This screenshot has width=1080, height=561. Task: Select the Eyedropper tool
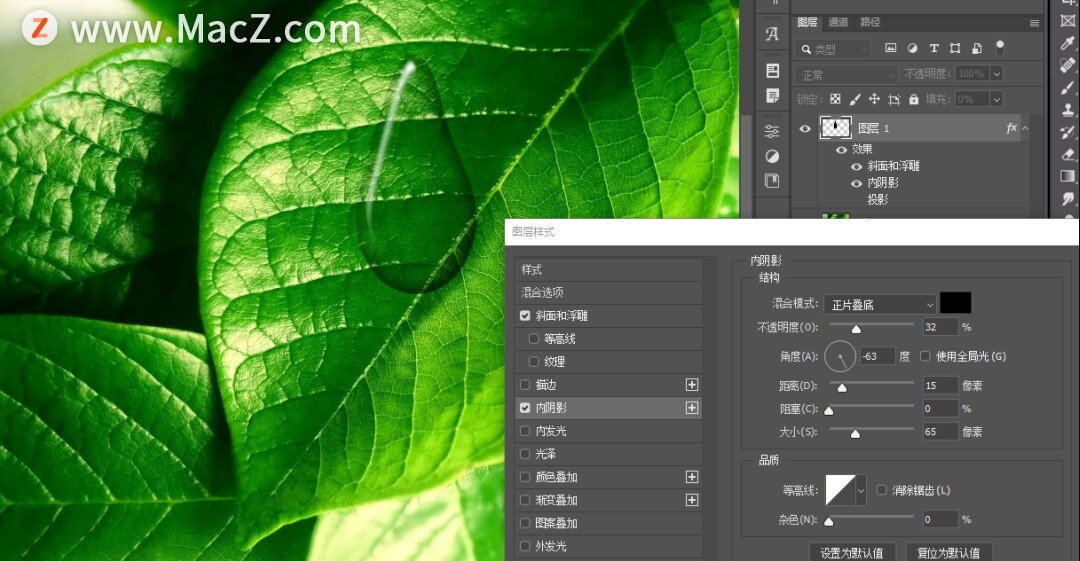[x=1068, y=43]
